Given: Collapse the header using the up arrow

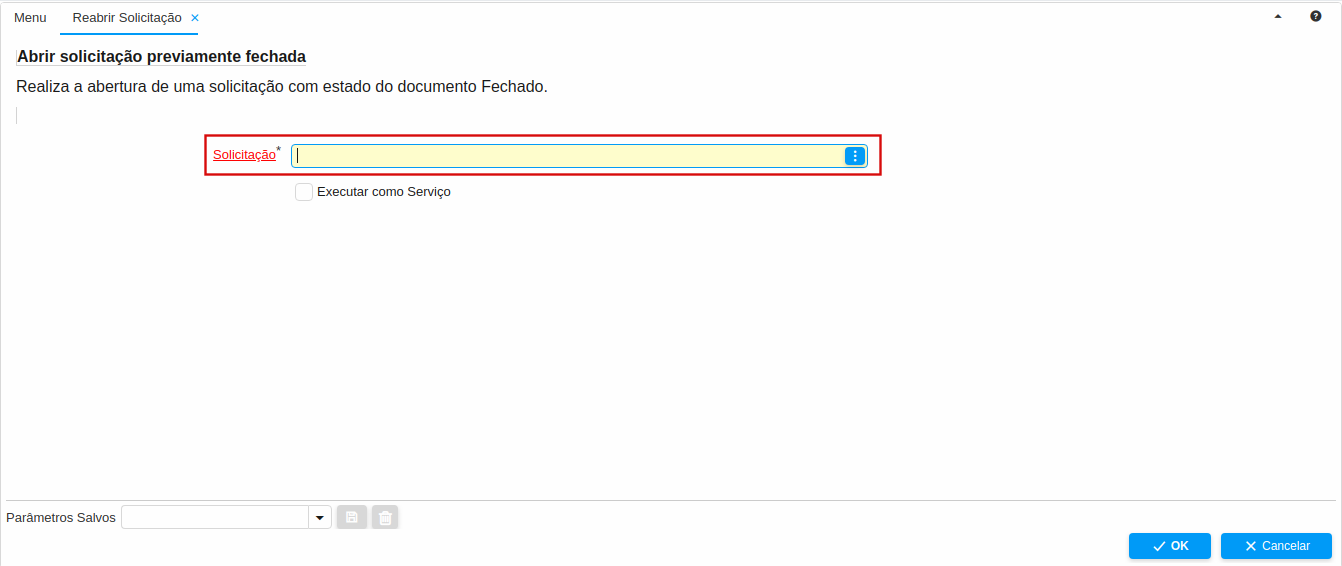Looking at the screenshot, I should [1278, 16].
